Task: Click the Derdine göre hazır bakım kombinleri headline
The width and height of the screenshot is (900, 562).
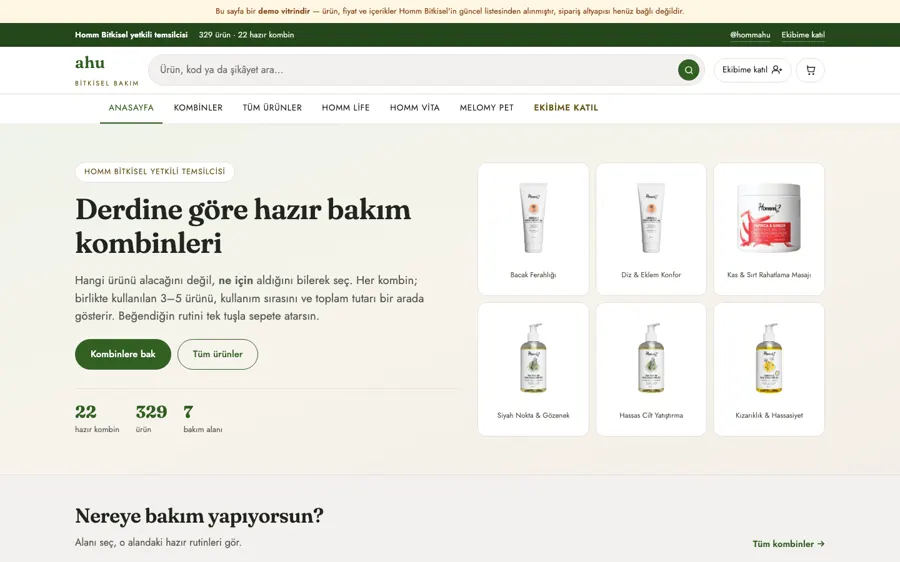Action: 243,226
